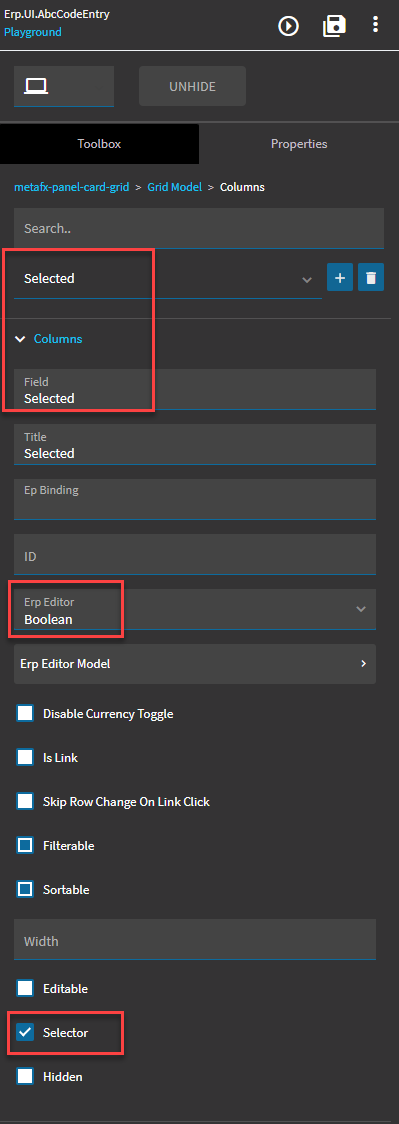
Task: Enable the Is Link checkbox
Action: 25,757
